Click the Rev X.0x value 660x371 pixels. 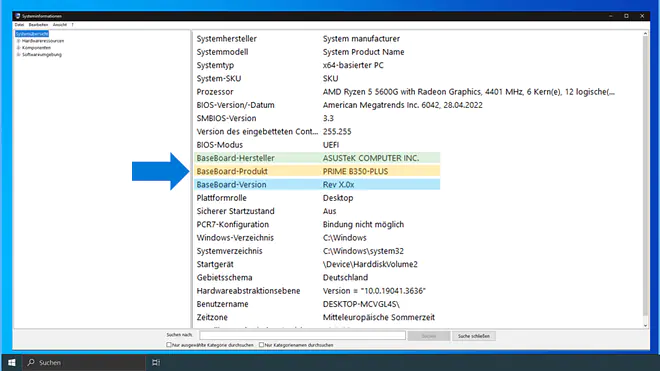tap(338, 185)
